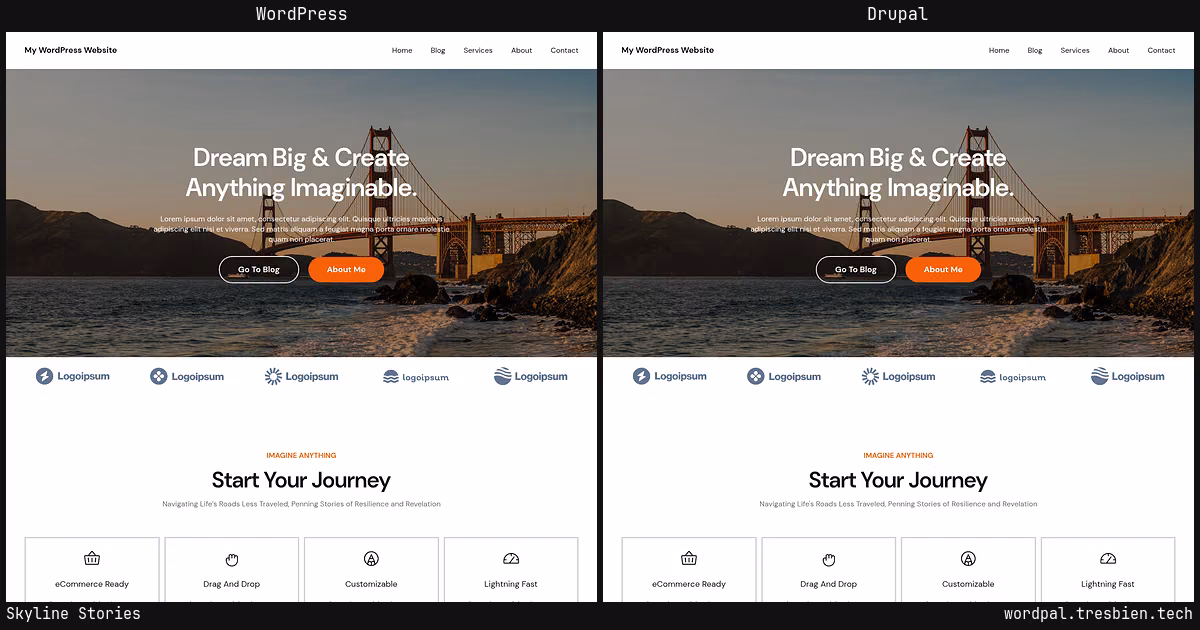Image resolution: width=1200 pixels, height=630 pixels.
Task: Click Customizable label in WordPress pane
Action: click(x=371, y=584)
